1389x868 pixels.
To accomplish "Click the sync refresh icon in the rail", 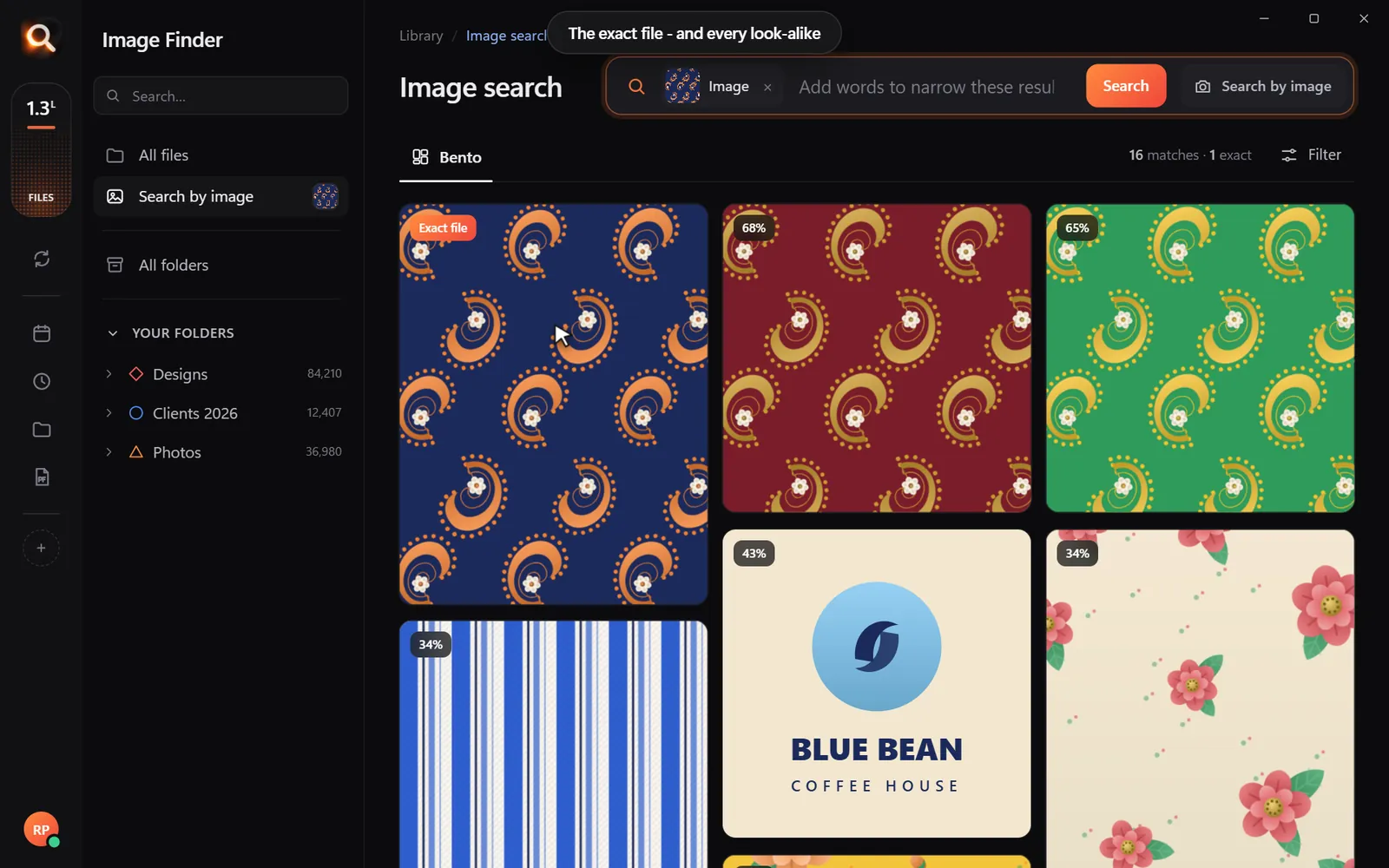I will (42, 259).
